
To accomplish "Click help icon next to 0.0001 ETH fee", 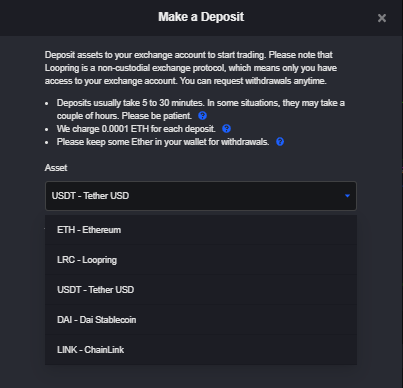I will pos(226,129).
